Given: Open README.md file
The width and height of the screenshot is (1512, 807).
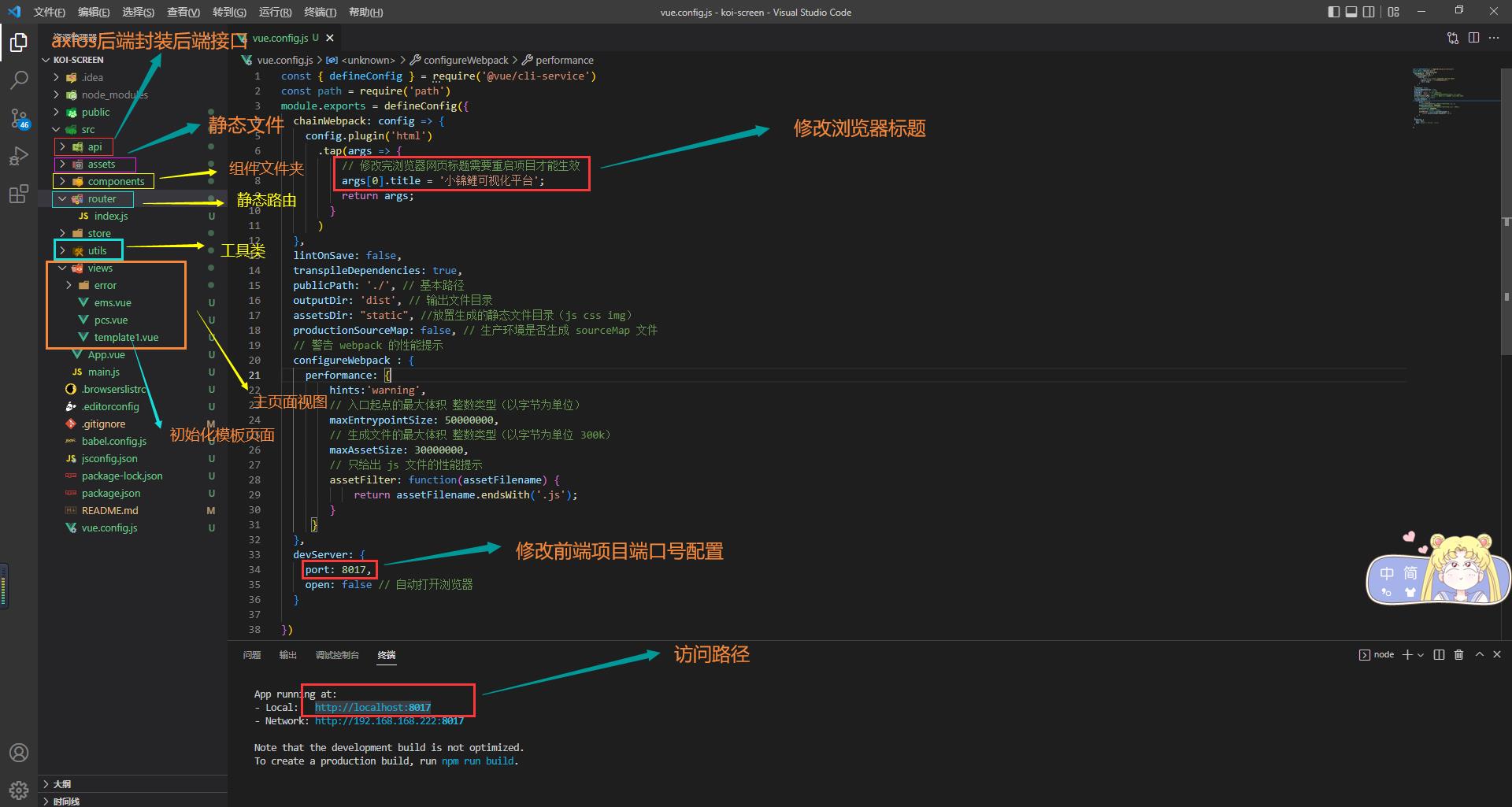Looking at the screenshot, I should point(133,510).
